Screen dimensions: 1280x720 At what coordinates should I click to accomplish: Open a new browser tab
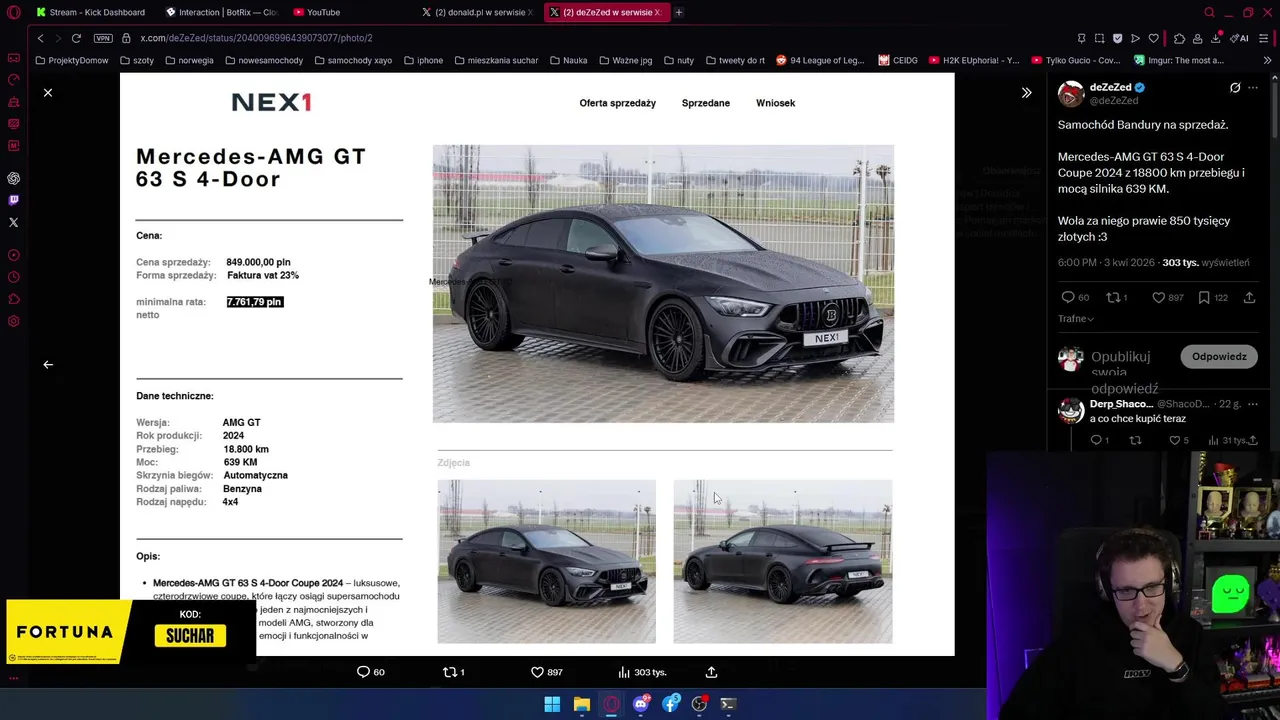click(x=678, y=12)
